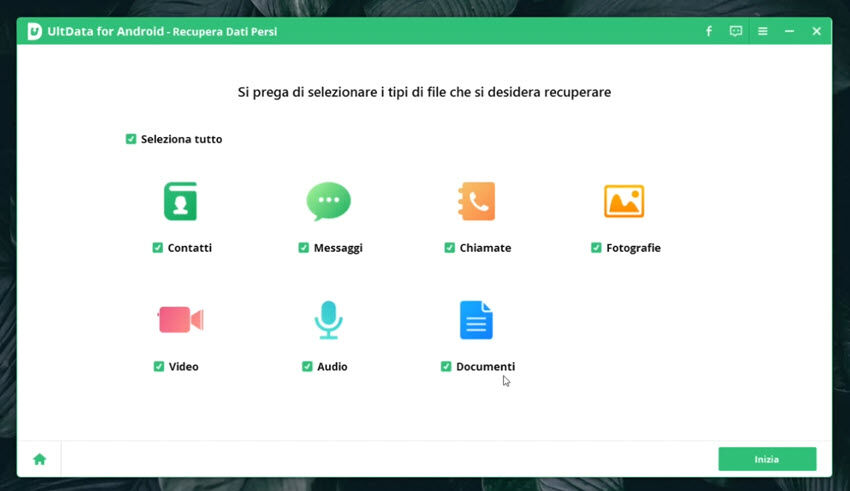Deselect the Fotografie checkbox

[x=596, y=248]
